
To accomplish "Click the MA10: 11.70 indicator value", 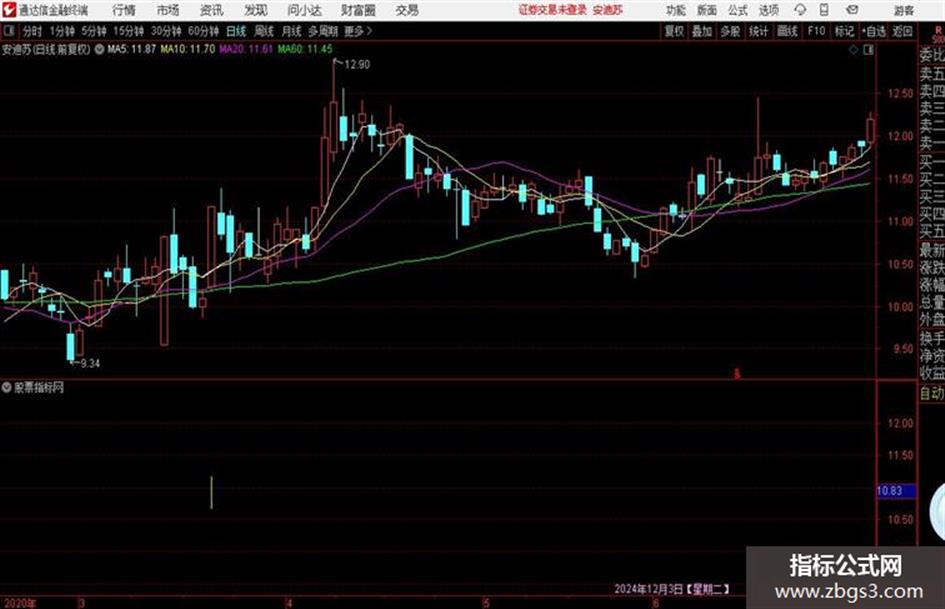I will (188, 49).
